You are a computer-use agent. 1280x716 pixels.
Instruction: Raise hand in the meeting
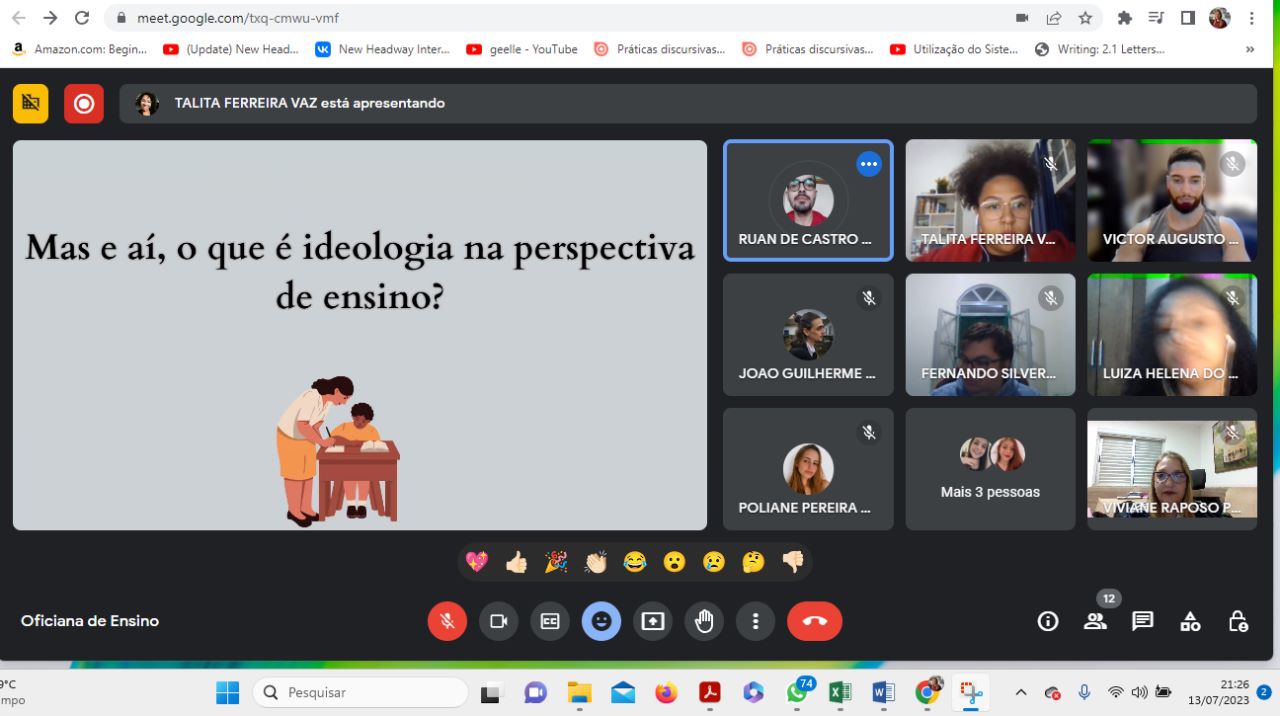704,621
